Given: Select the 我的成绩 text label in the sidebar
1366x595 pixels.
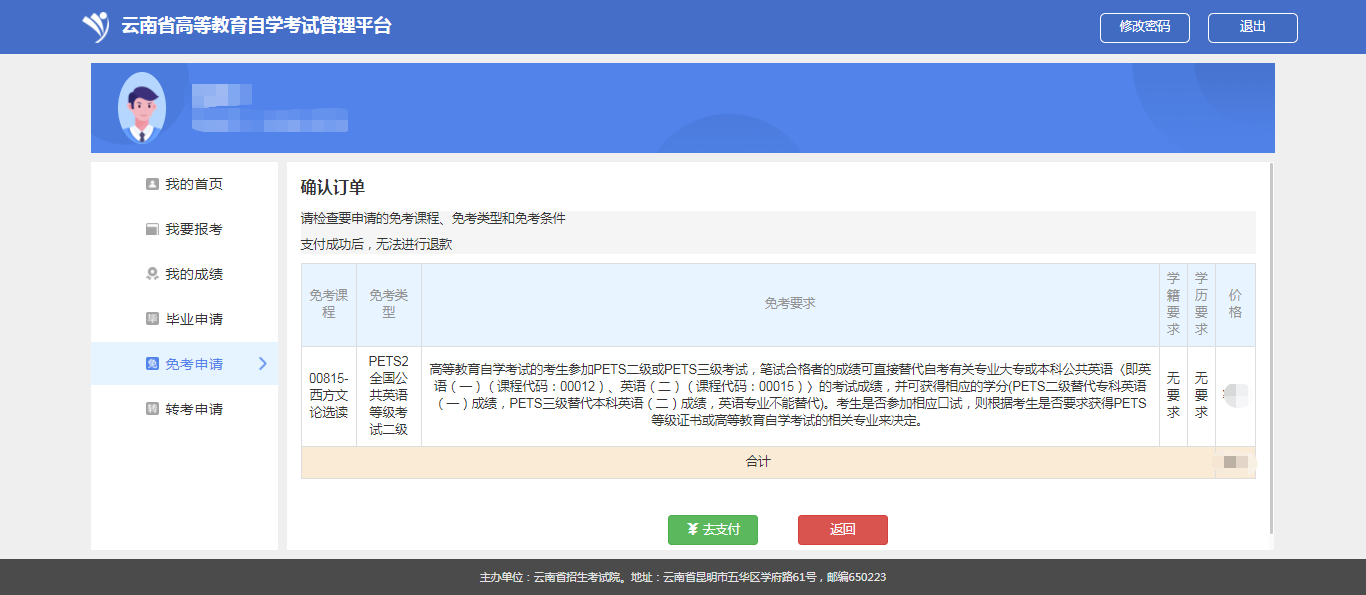Looking at the screenshot, I should click(194, 274).
